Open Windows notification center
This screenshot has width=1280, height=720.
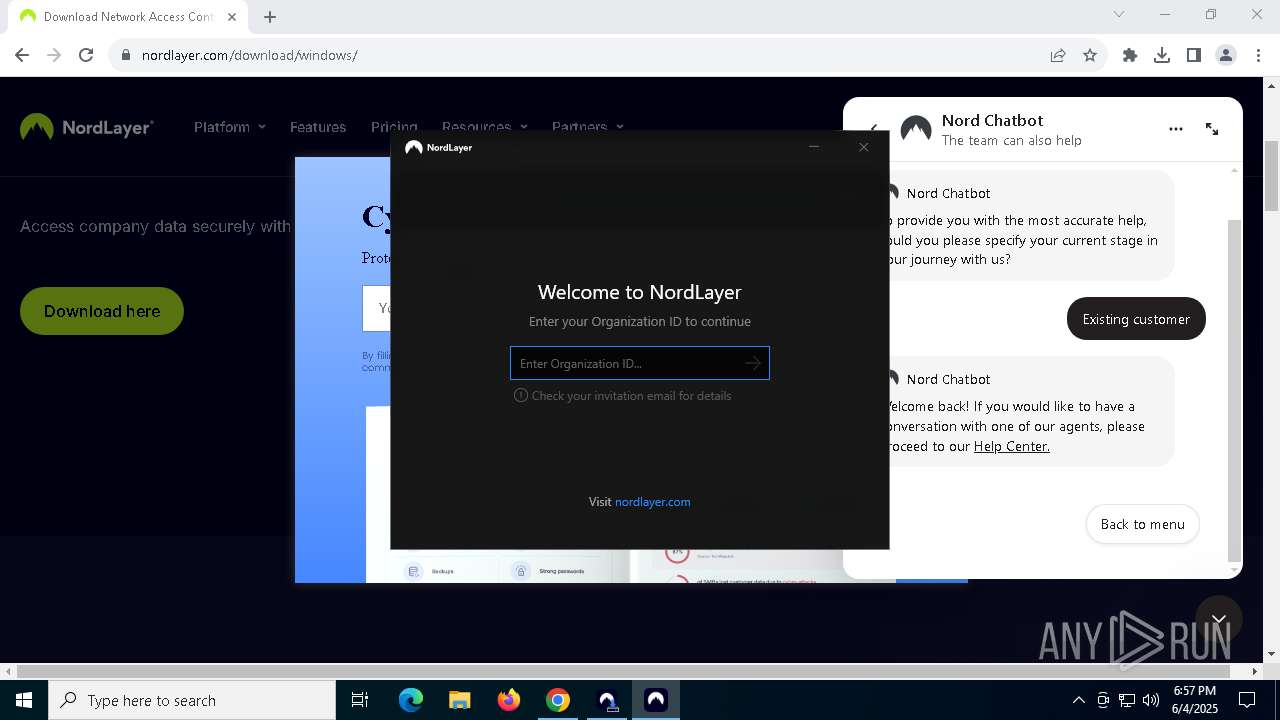pos(1247,700)
